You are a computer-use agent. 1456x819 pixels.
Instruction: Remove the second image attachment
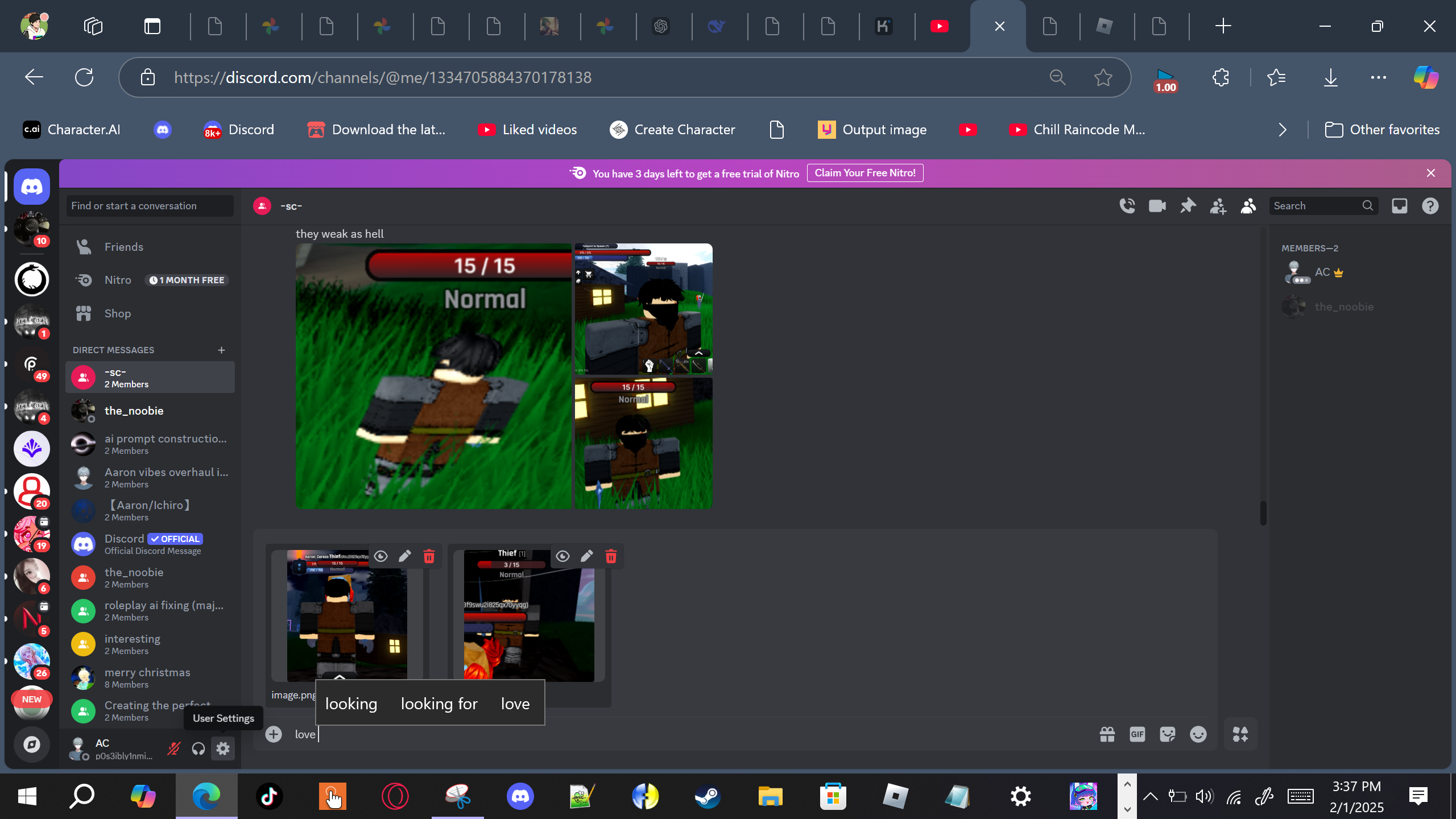[x=611, y=556]
